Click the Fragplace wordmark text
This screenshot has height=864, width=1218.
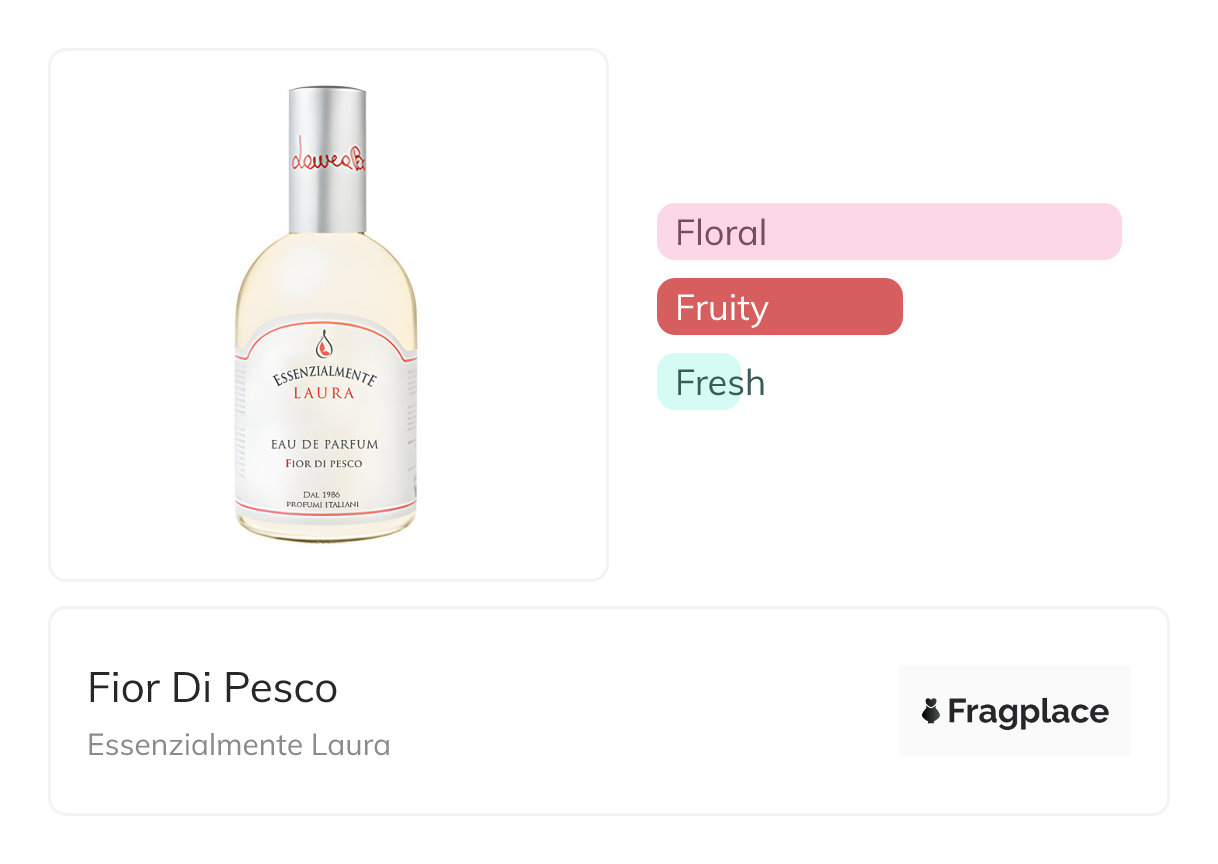[1027, 711]
